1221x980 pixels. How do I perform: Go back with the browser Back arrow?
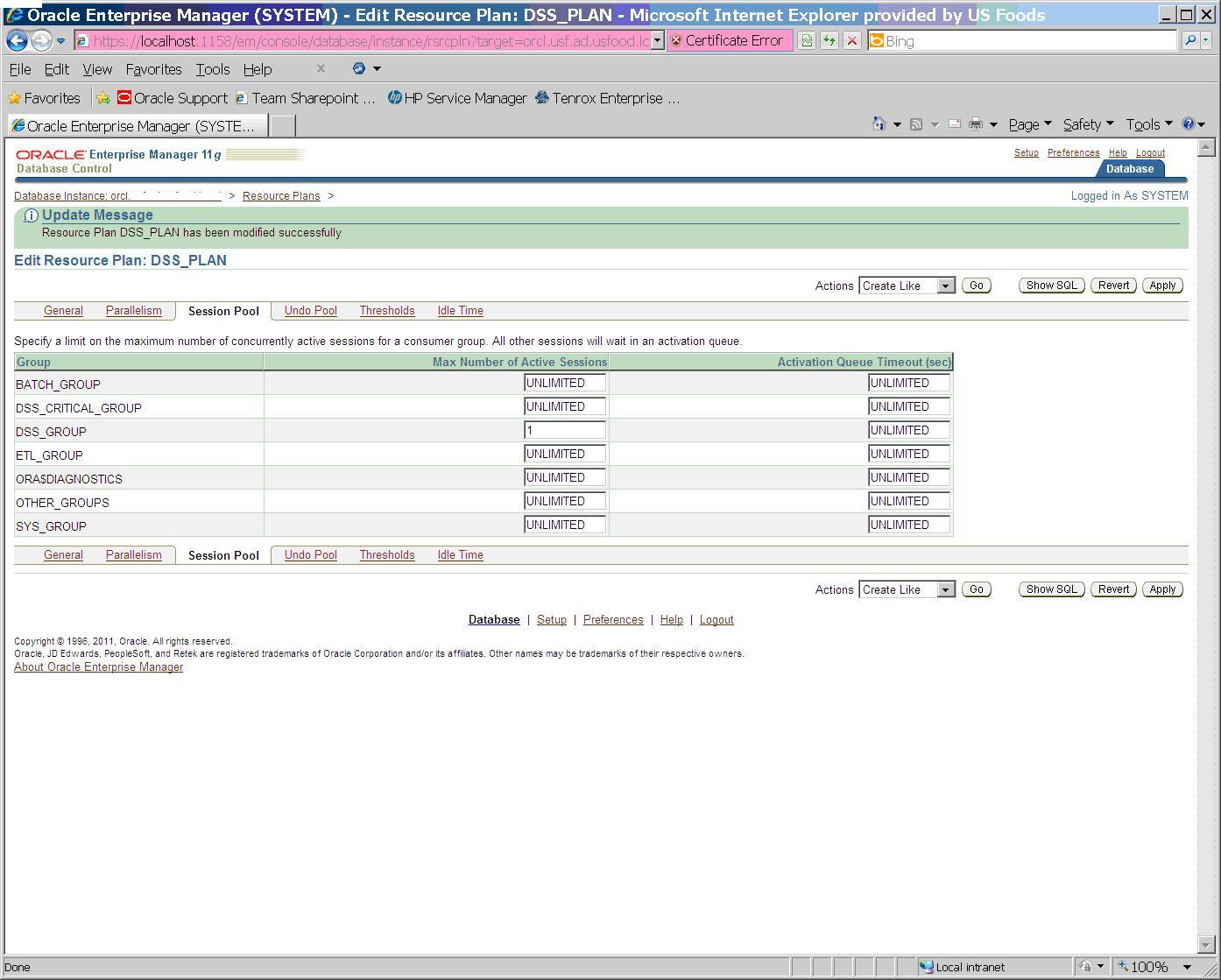pos(17,41)
